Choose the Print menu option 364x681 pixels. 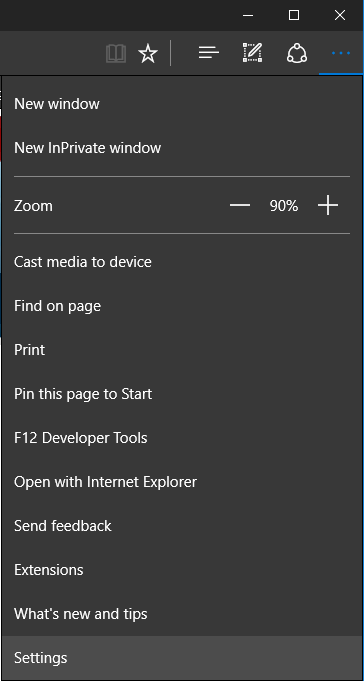182,350
